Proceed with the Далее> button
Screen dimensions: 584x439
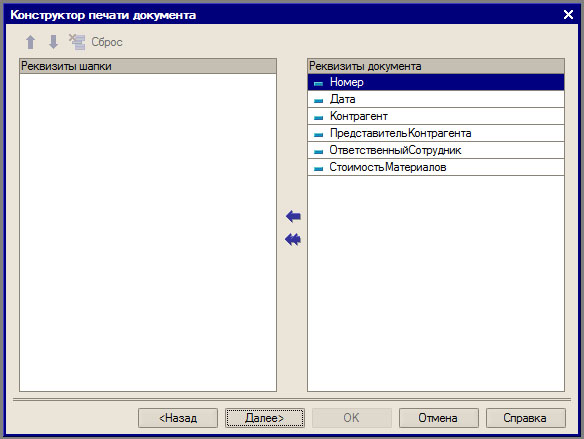(265, 418)
